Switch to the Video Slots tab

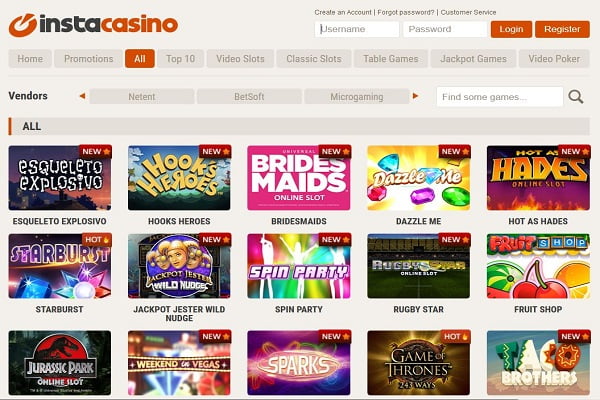click(240, 59)
